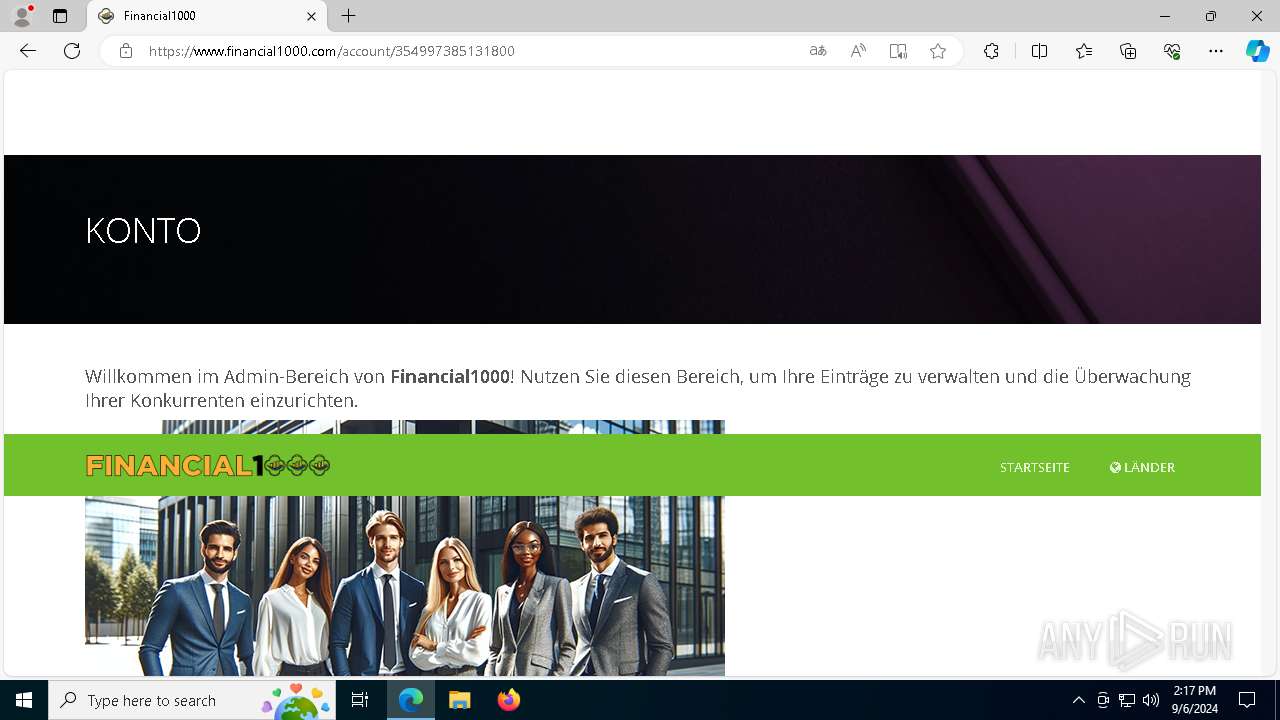Open the Copilot sidebar
The width and height of the screenshot is (1280, 720).
coord(1257,51)
